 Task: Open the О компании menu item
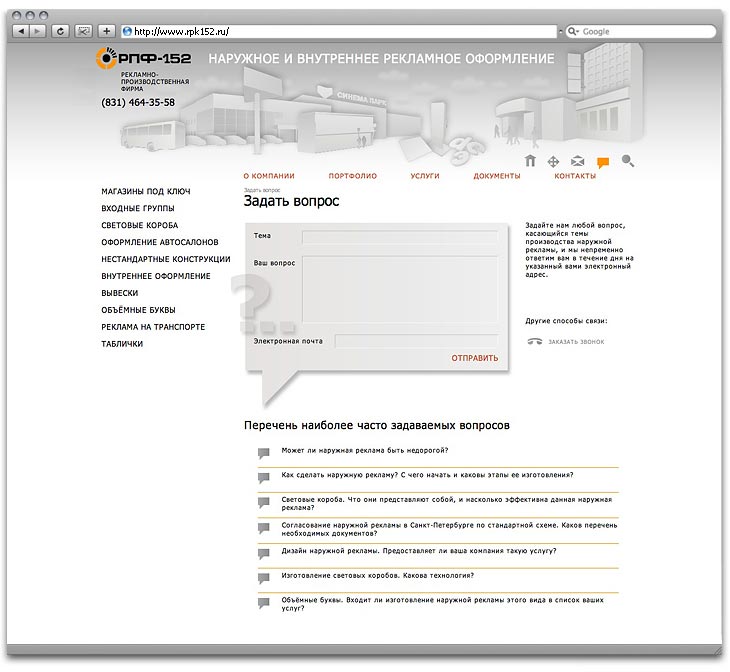269,176
